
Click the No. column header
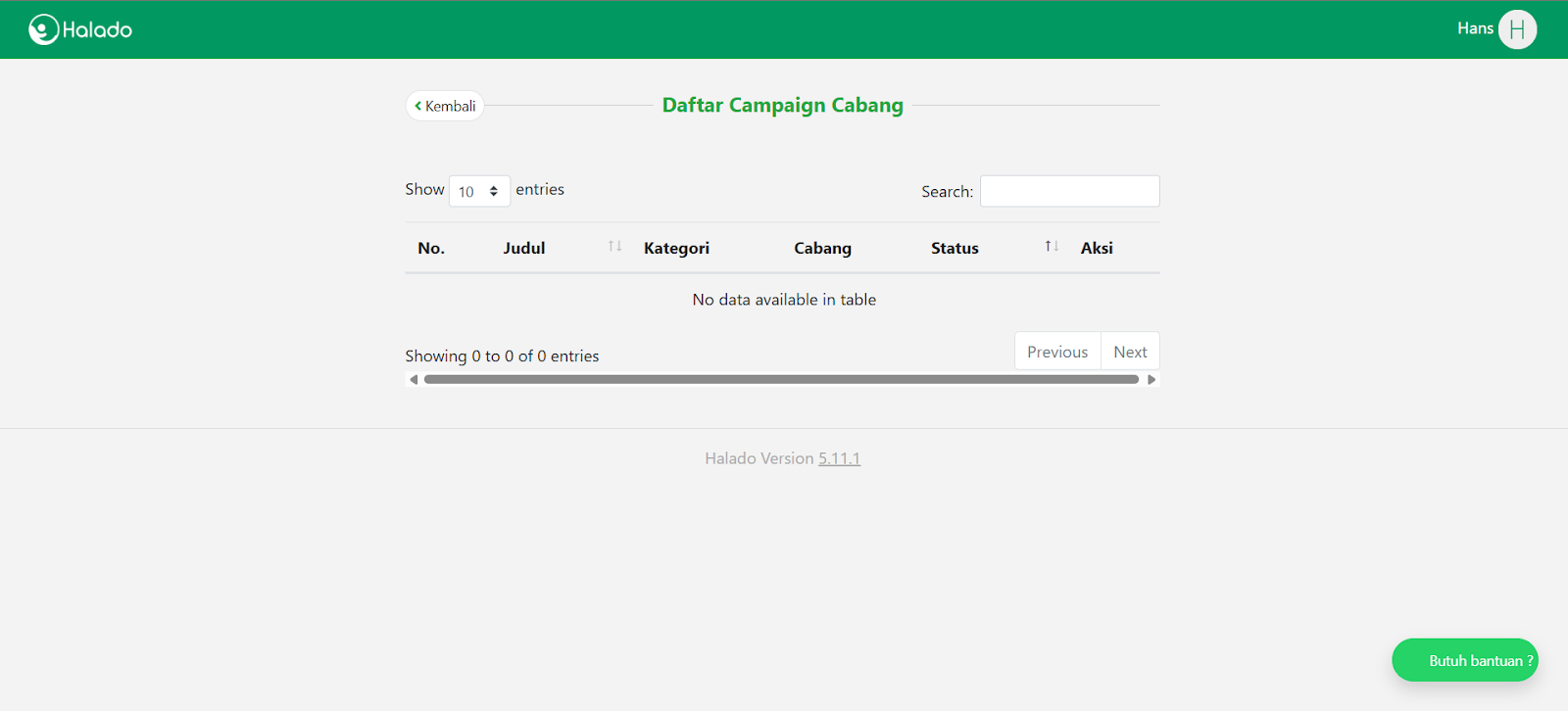click(431, 248)
